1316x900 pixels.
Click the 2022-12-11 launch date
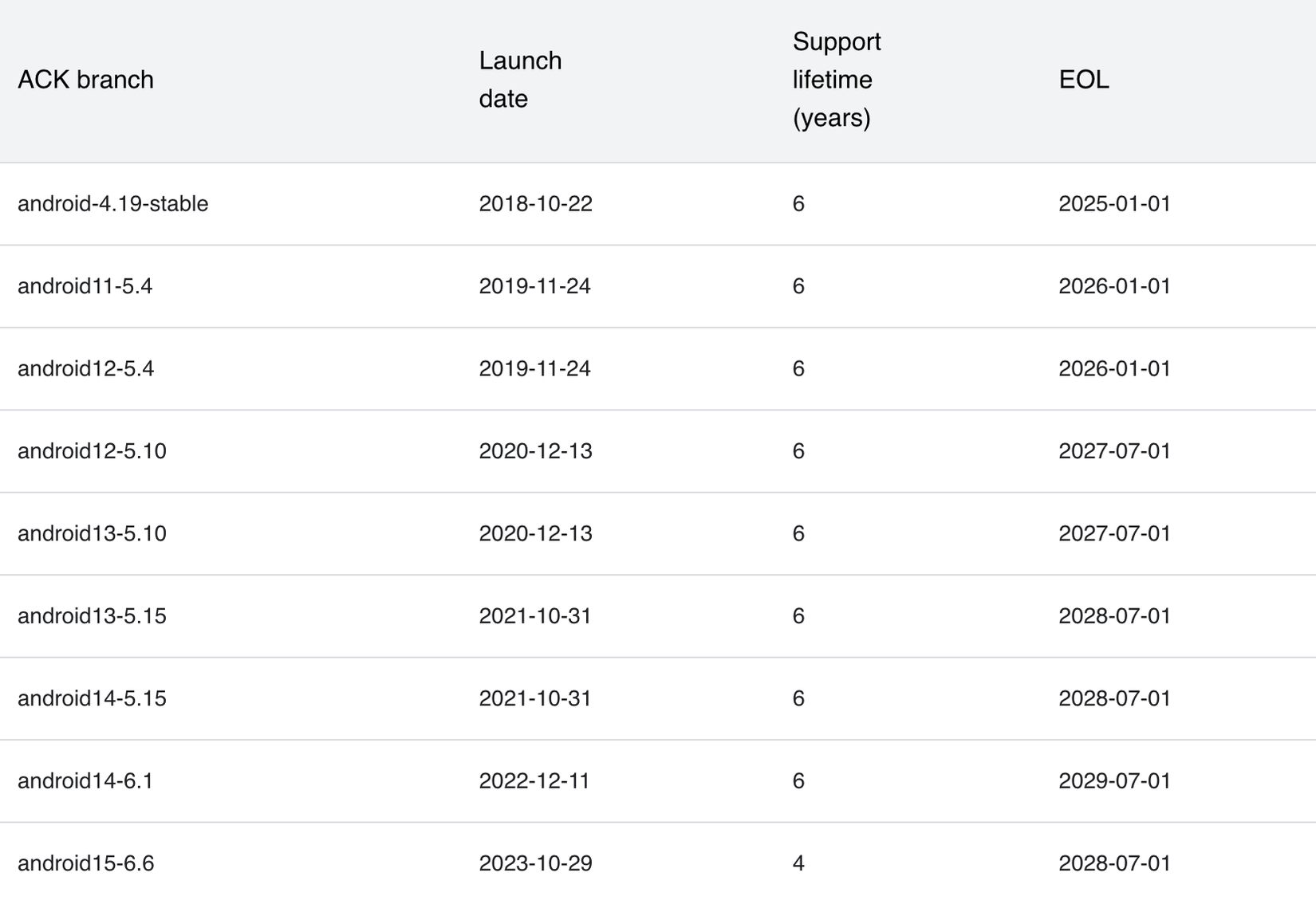coord(534,780)
